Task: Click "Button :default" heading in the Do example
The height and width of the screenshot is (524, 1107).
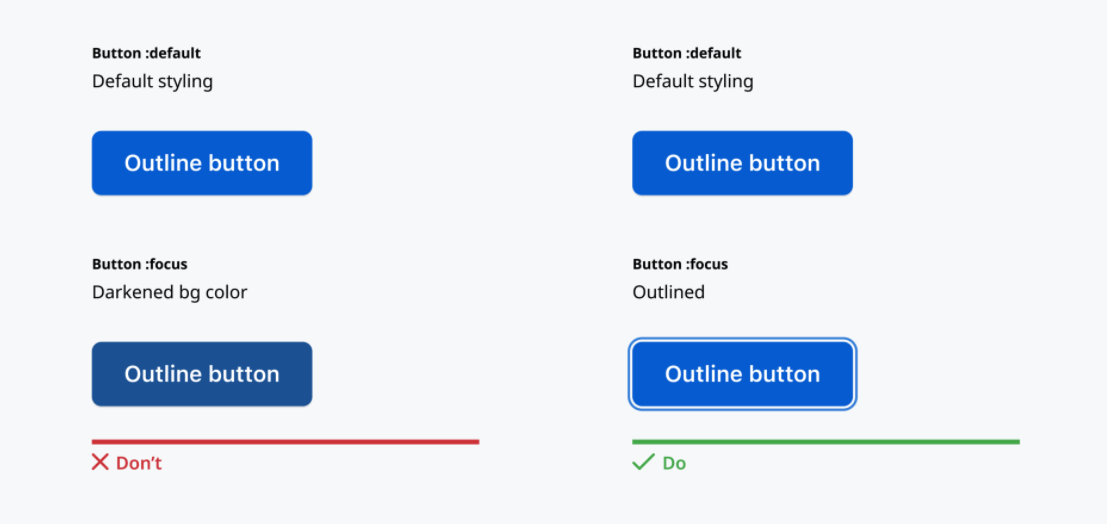Action: (x=687, y=53)
